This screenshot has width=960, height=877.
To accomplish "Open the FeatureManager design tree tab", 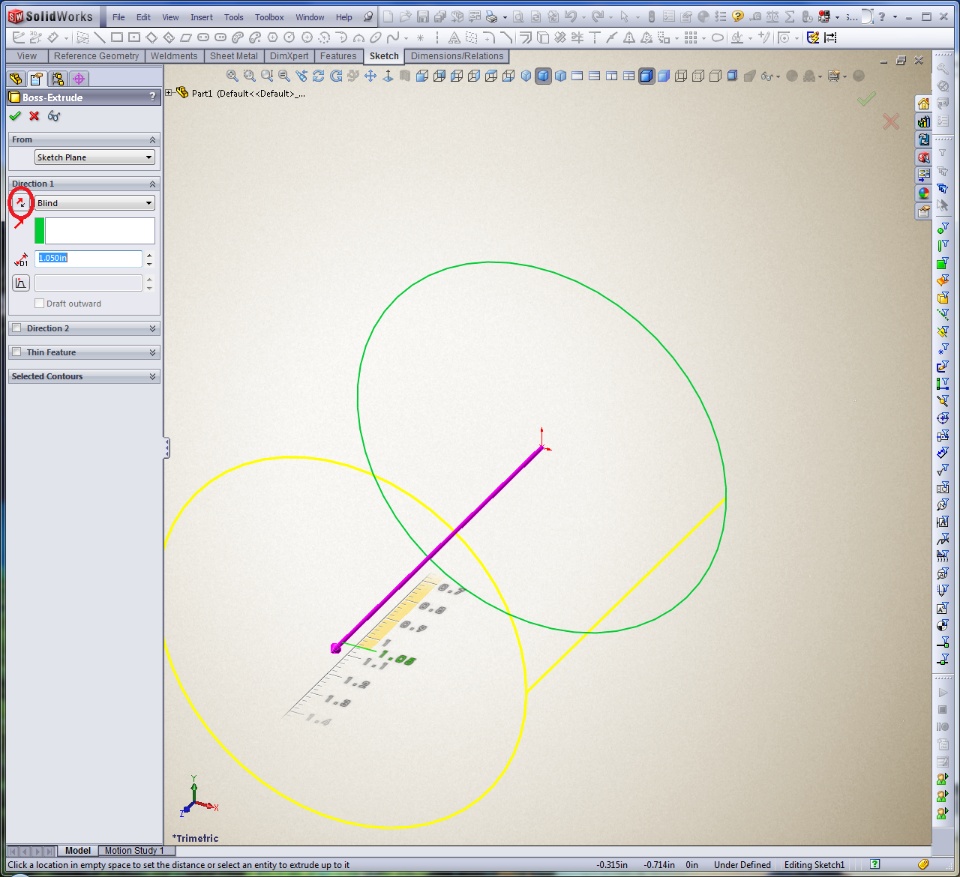I will click(16, 79).
